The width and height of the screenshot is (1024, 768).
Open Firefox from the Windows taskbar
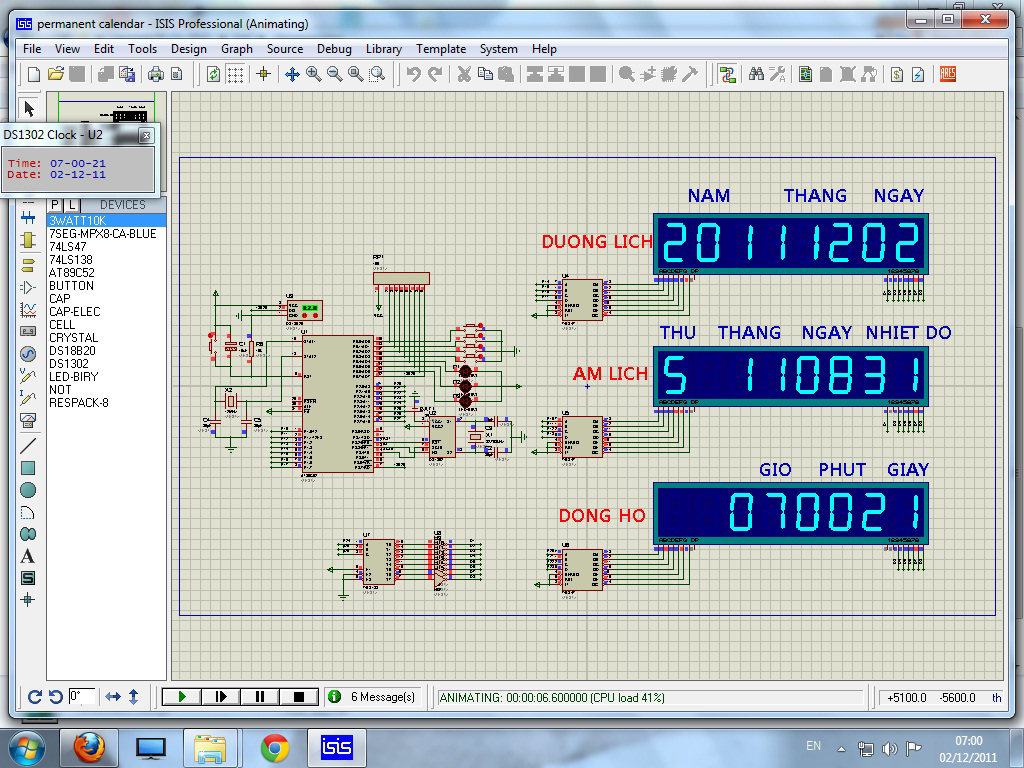(89, 747)
